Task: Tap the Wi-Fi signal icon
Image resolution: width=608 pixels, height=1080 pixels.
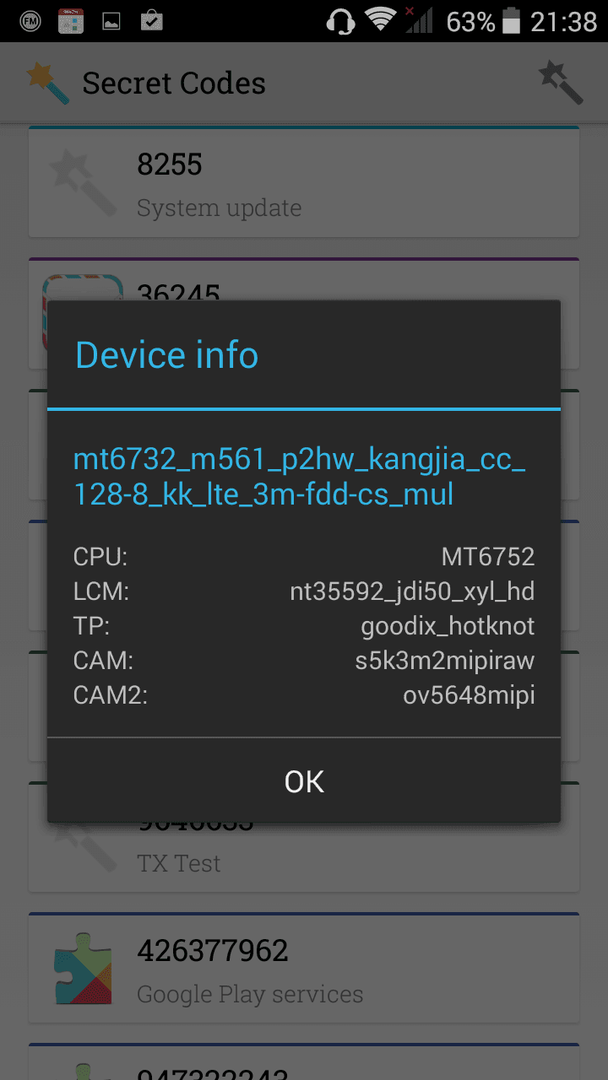Action: click(381, 21)
